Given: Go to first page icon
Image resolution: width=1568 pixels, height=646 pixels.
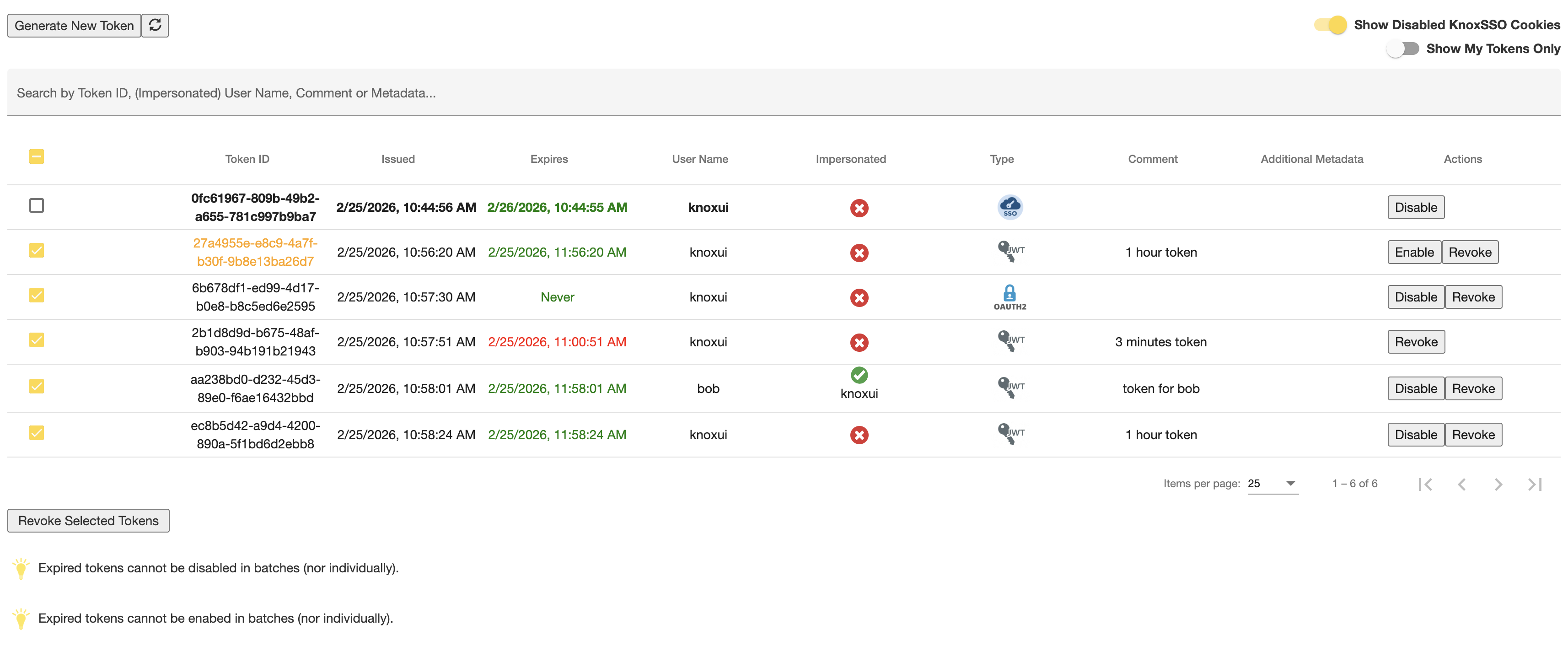Looking at the screenshot, I should 1425,484.
